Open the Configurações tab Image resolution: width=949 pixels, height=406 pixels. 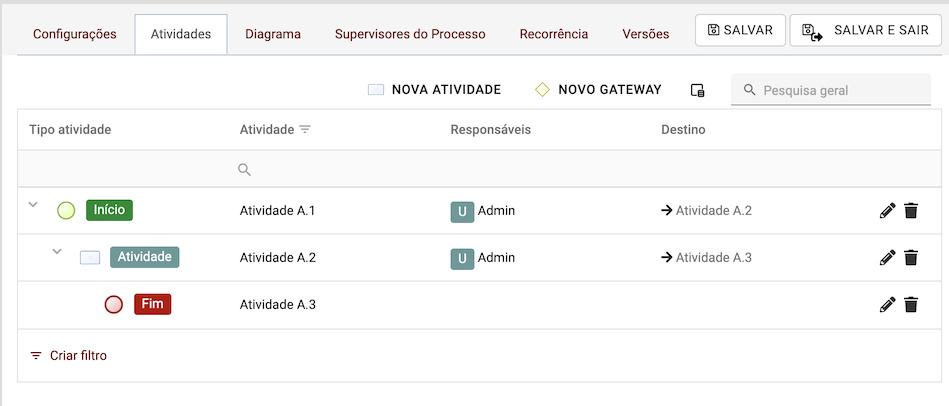75,34
